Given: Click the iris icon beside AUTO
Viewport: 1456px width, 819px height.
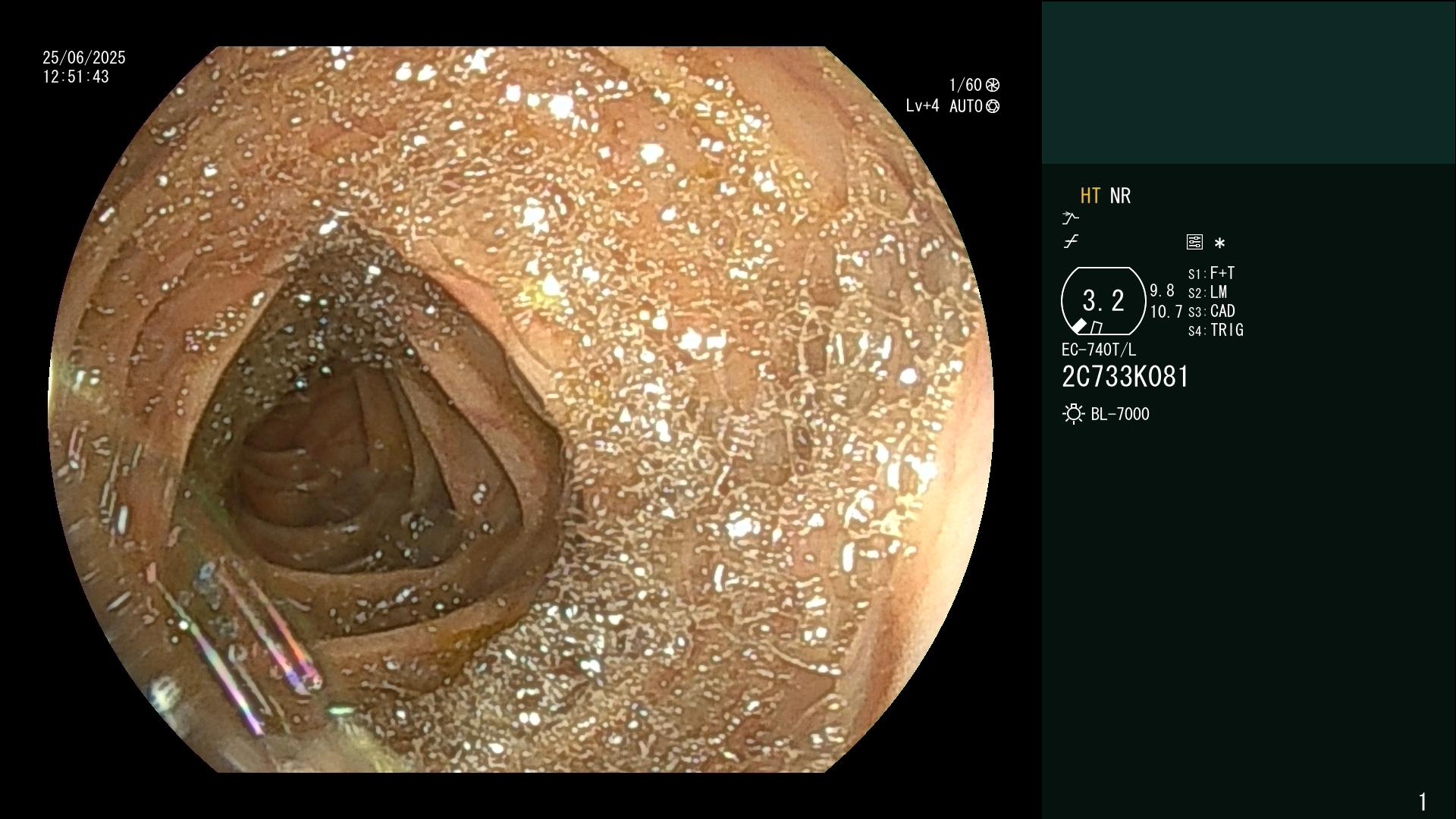Looking at the screenshot, I should (993, 106).
